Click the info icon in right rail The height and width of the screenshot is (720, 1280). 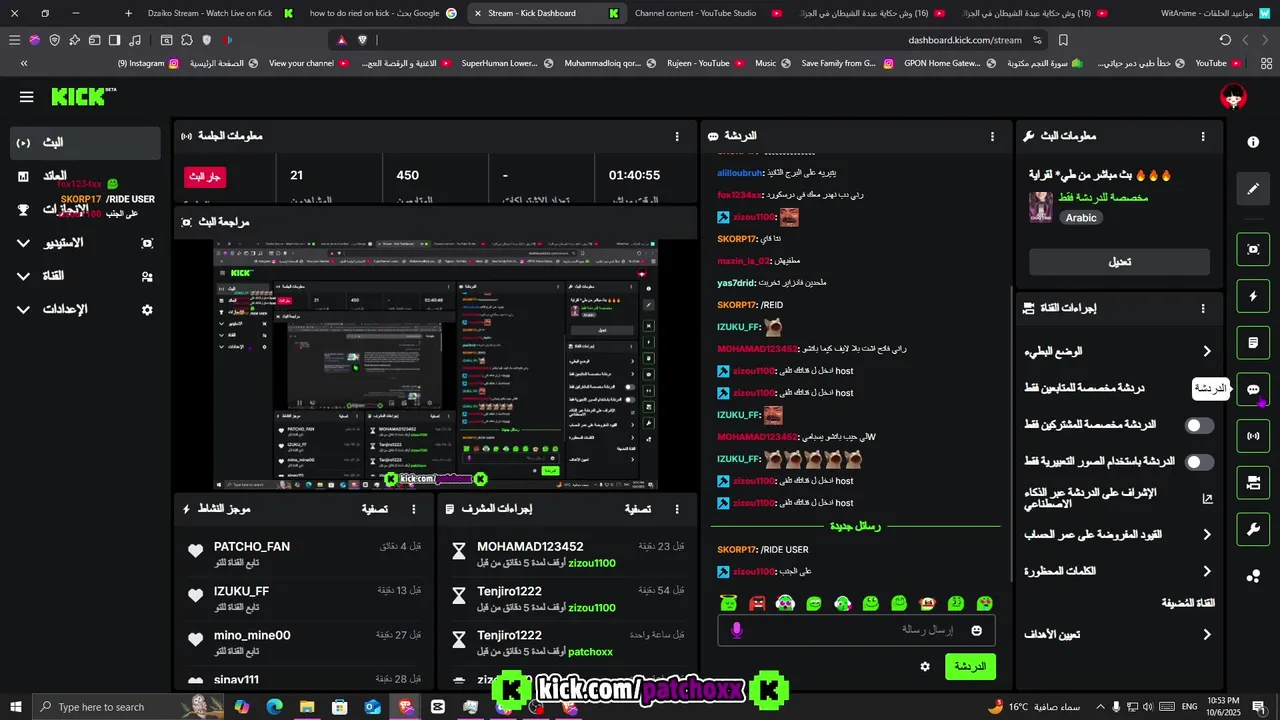(1253, 142)
